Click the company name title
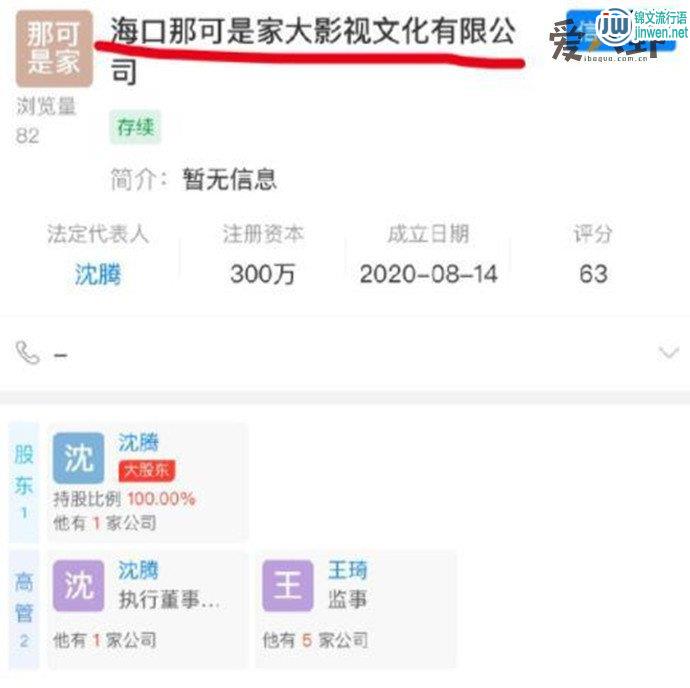 313,50
